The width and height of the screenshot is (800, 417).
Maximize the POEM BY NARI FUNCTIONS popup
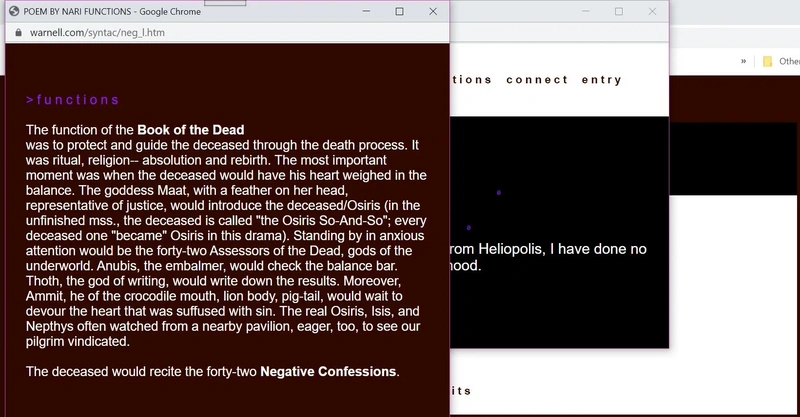click(399, 11)
